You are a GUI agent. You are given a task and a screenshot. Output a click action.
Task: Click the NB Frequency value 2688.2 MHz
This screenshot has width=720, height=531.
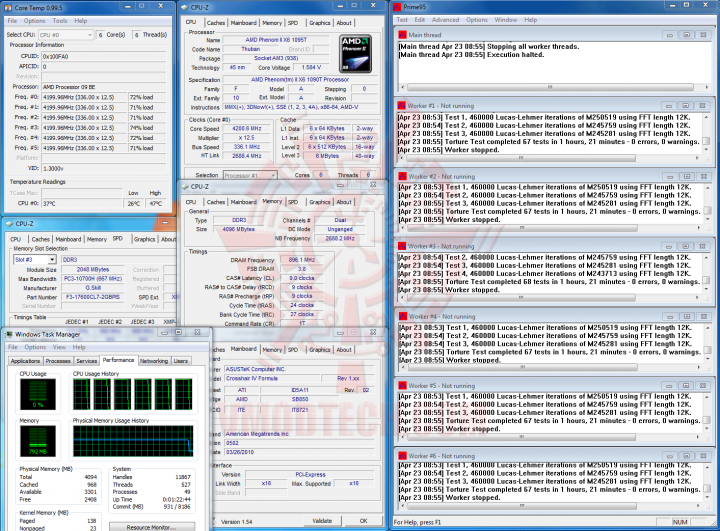pos(340,238)
